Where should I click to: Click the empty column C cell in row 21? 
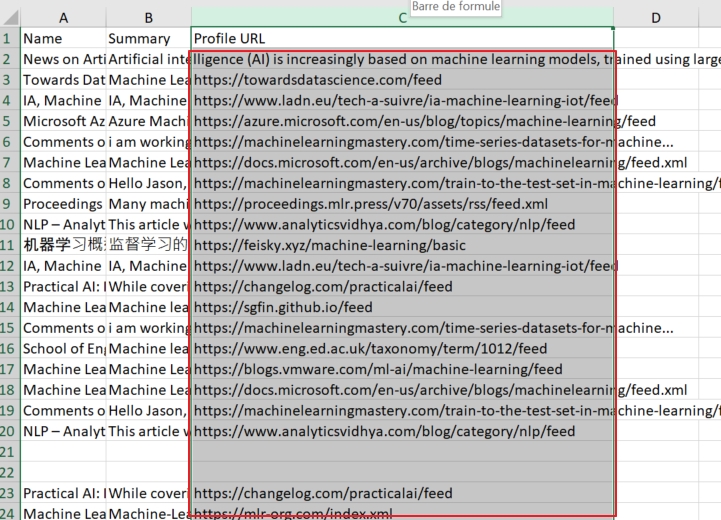point(402,452)
